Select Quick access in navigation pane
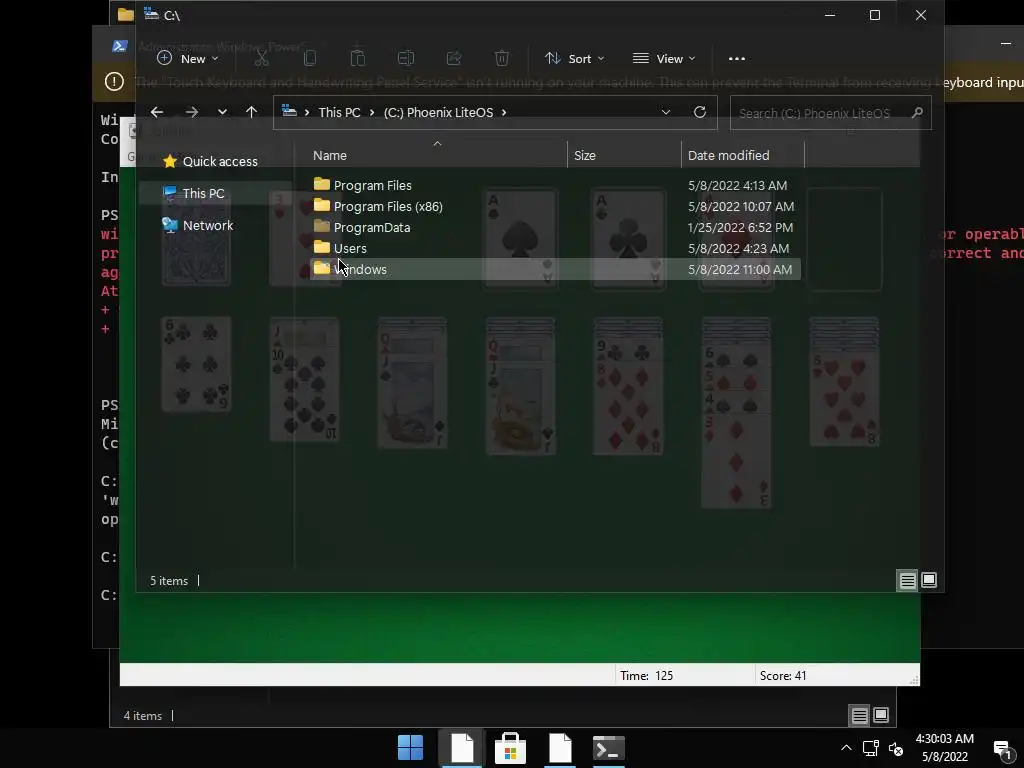Screen dimensions: 1024x768 210,161
